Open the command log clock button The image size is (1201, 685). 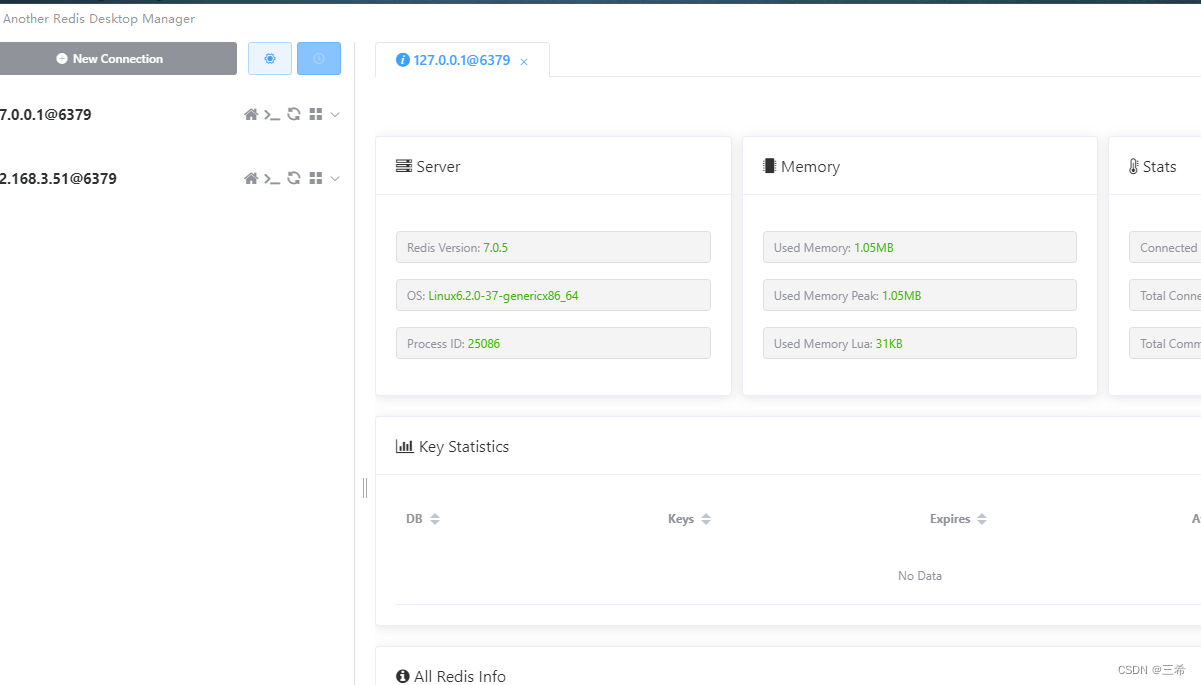[319, 59]
